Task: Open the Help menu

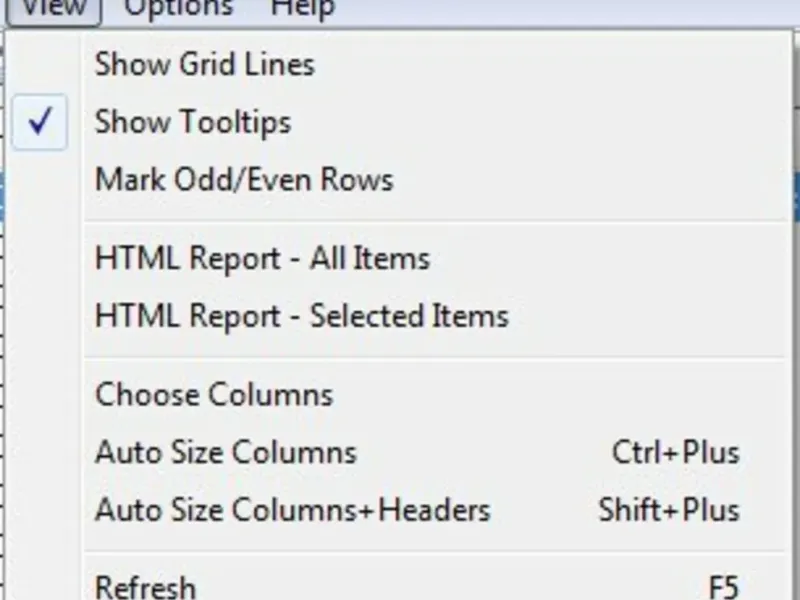Action: 302,9
